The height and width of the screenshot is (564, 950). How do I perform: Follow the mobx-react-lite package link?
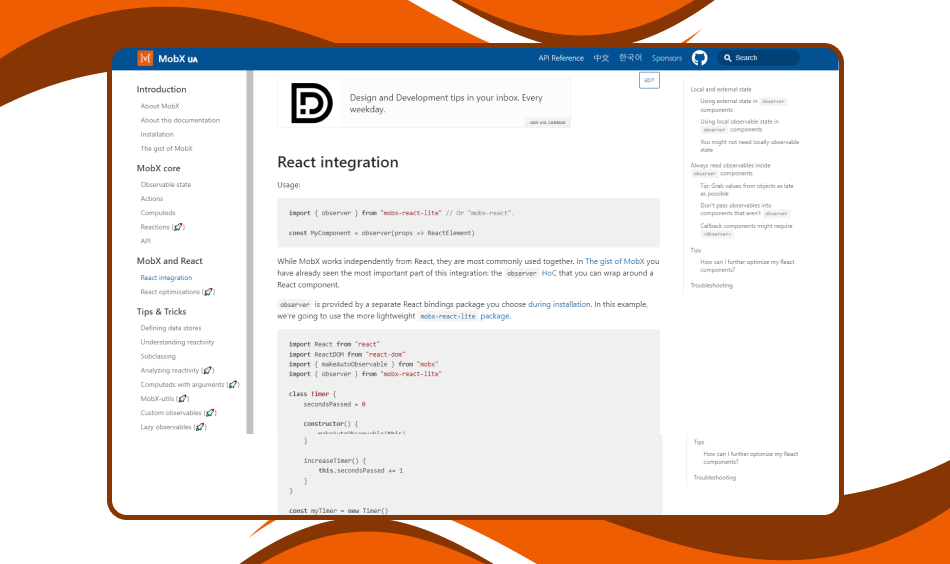(x=464, y=316)
